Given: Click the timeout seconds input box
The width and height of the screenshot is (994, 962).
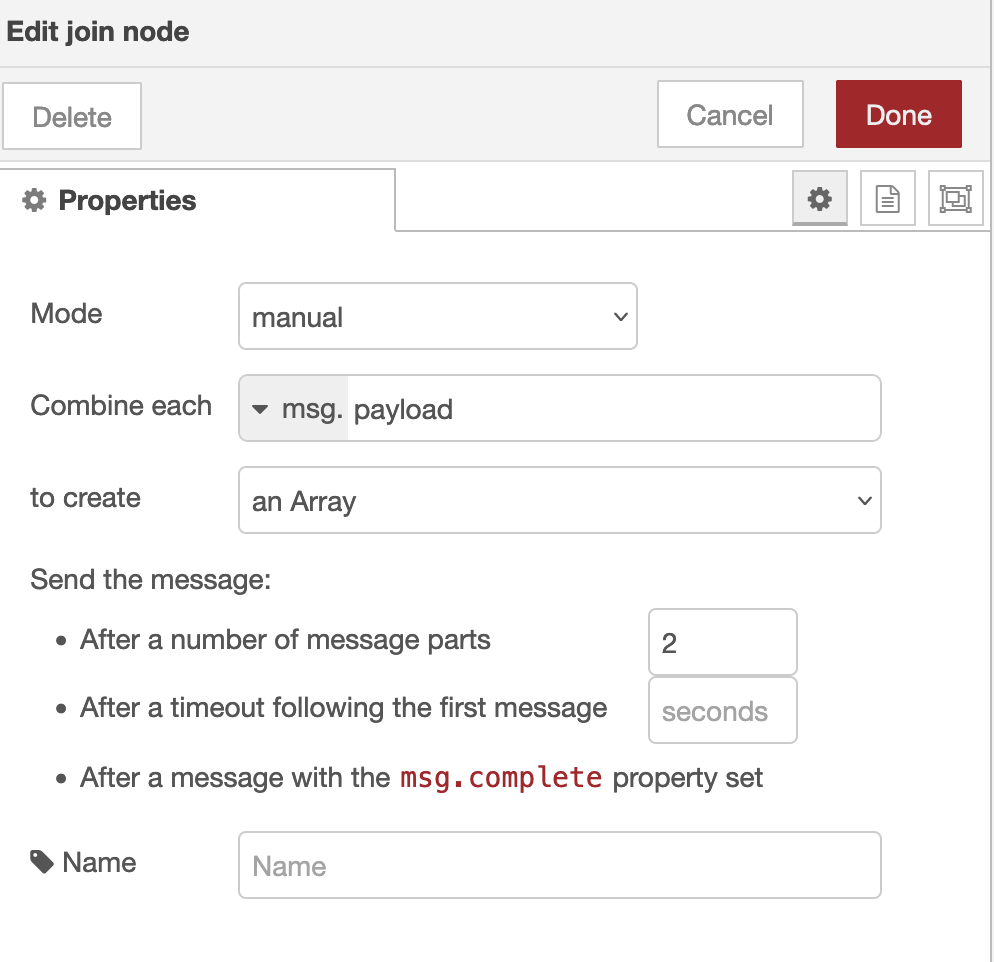Looking at the screenshot, I should coord(722,711).
